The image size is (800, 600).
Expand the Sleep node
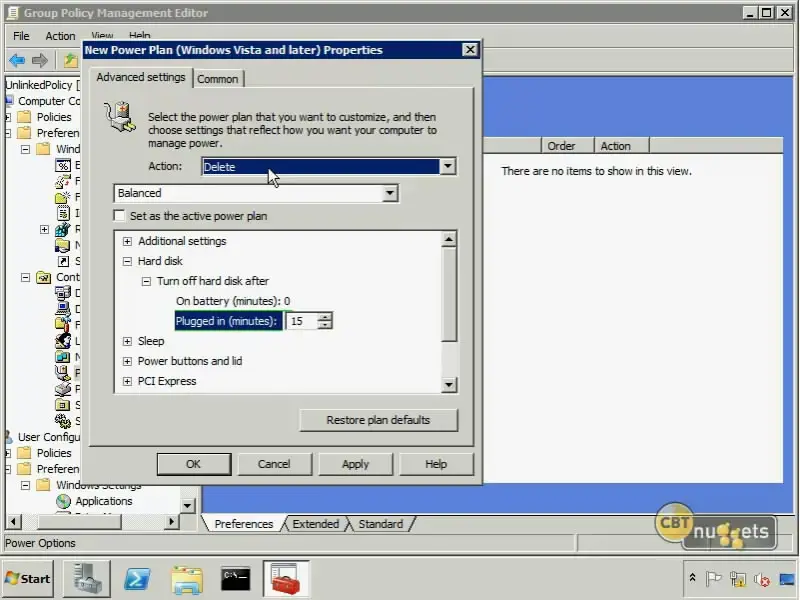(x=128, y=341)
